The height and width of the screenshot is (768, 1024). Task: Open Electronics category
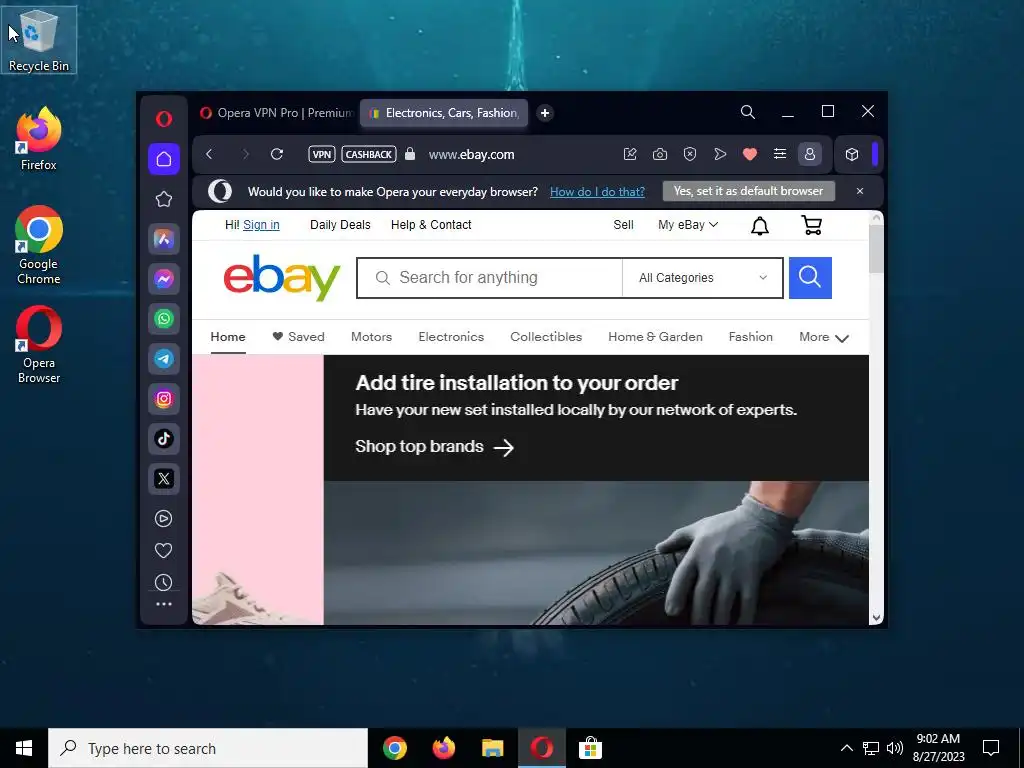(451, 337)
